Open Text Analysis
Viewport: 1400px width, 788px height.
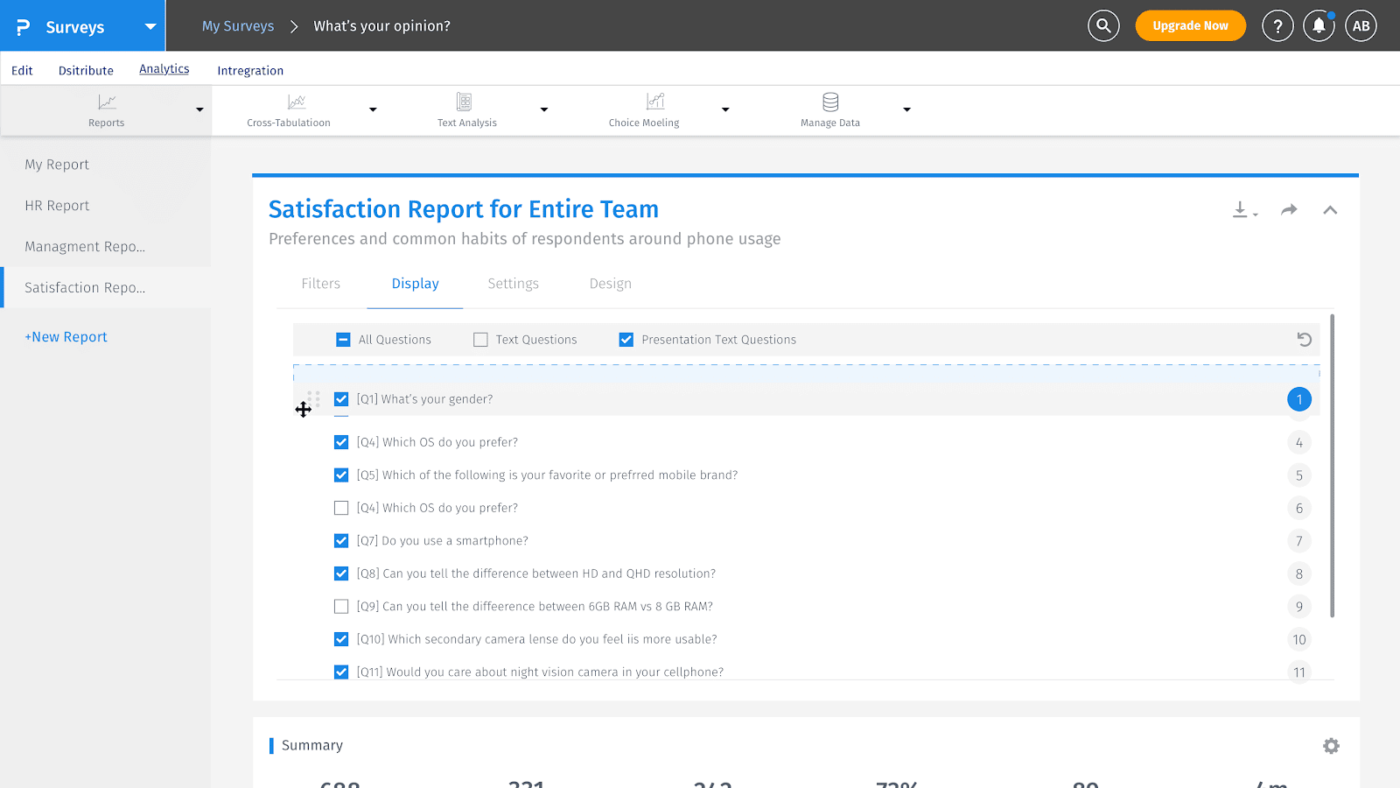click(463, 103)
